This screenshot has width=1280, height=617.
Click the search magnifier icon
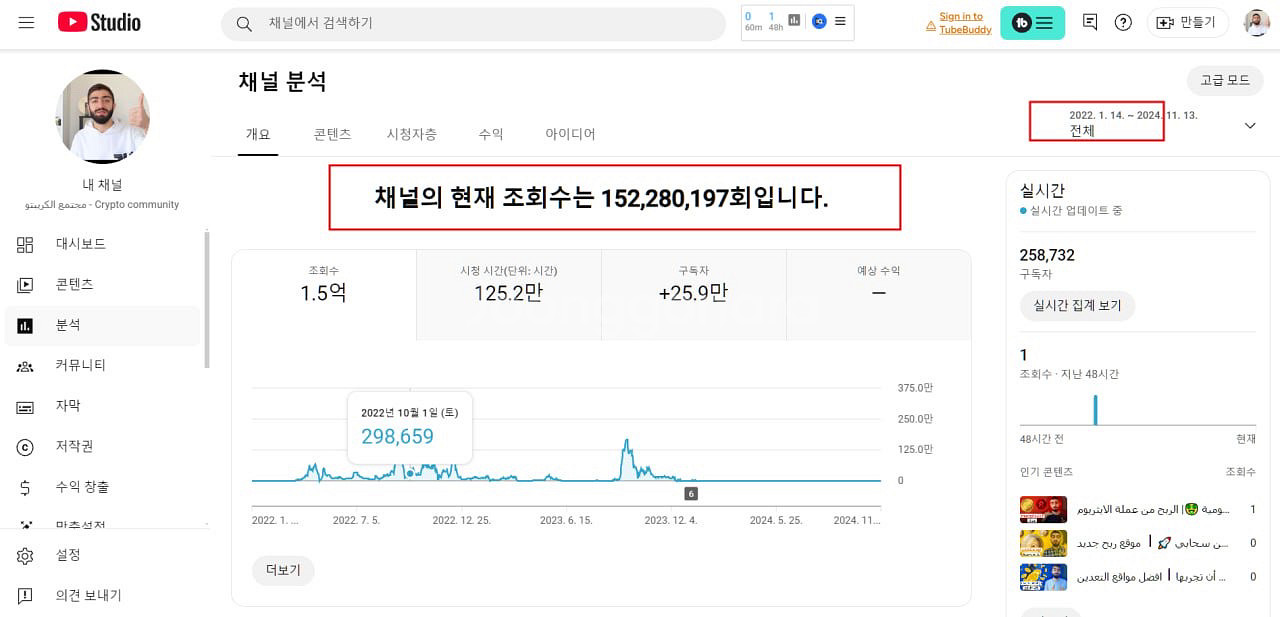click(244, 23)
